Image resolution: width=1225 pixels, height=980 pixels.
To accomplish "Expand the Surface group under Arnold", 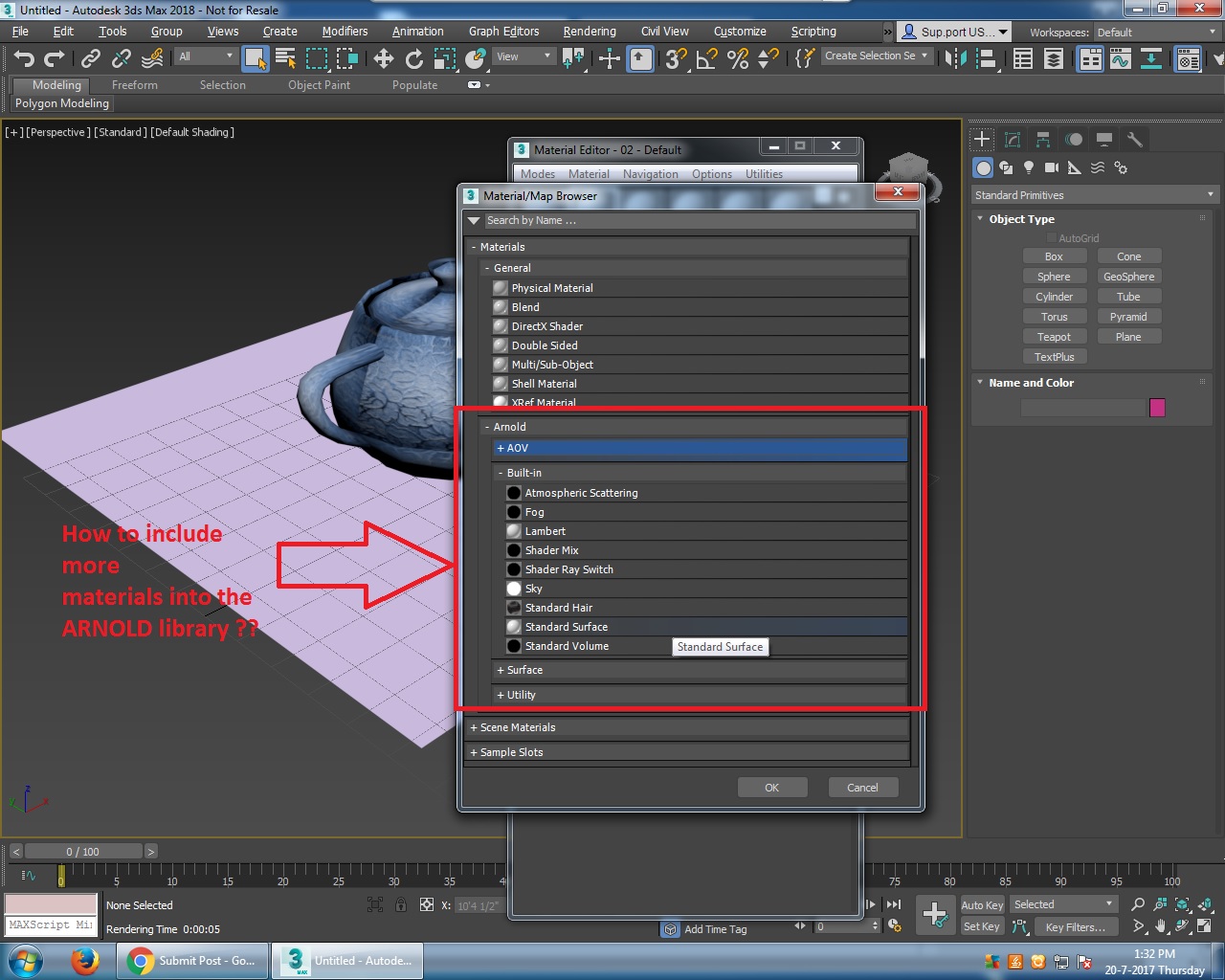I will pos(520,670).
